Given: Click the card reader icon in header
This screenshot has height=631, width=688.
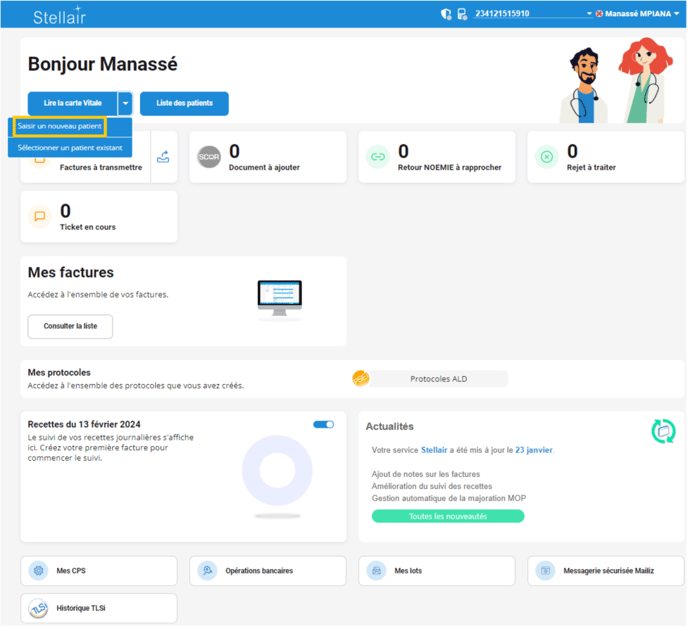Looking at the screenshot, I should pos(461,14).
